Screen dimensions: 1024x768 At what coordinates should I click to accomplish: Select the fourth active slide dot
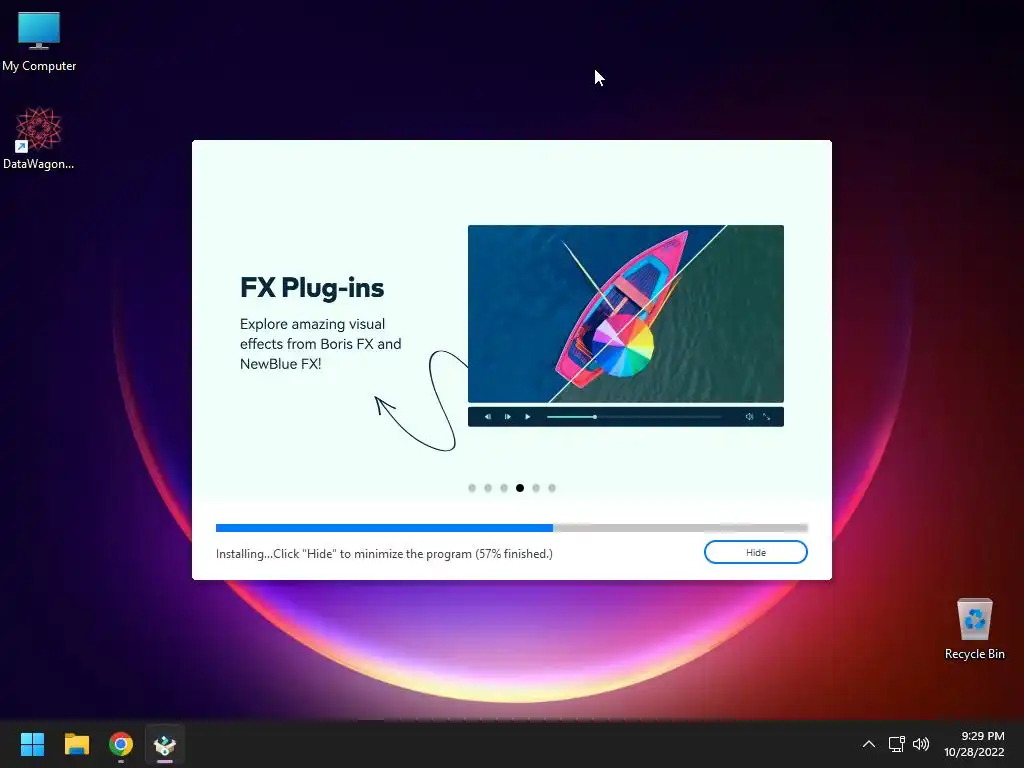[520, 488]
